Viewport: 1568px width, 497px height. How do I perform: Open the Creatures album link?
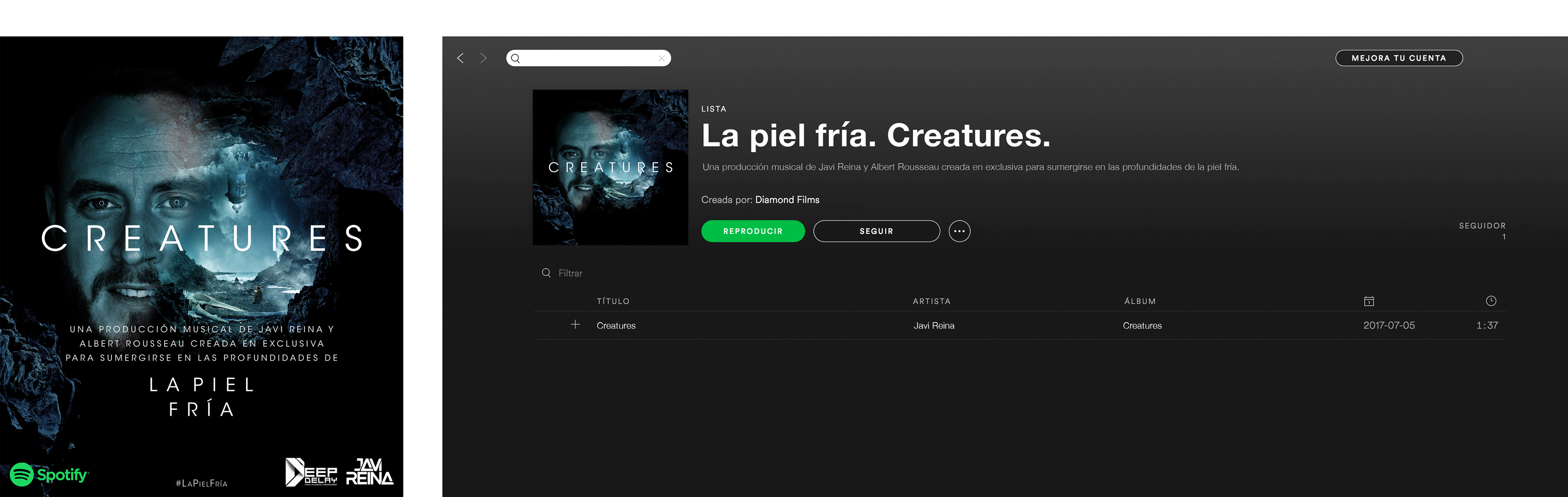(x=1142, y=326)
